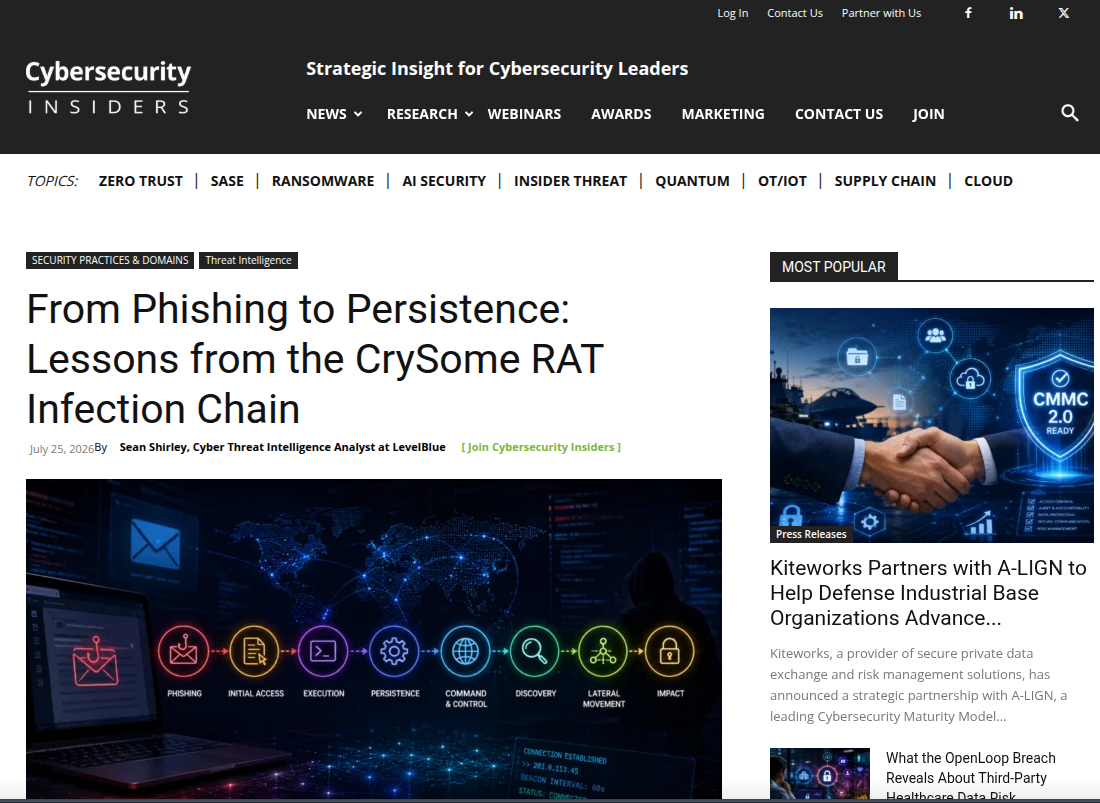This screenshot has height=803, width=1100.
Task: Open the X (Twitter) social icon
Action: [1064, 13]
